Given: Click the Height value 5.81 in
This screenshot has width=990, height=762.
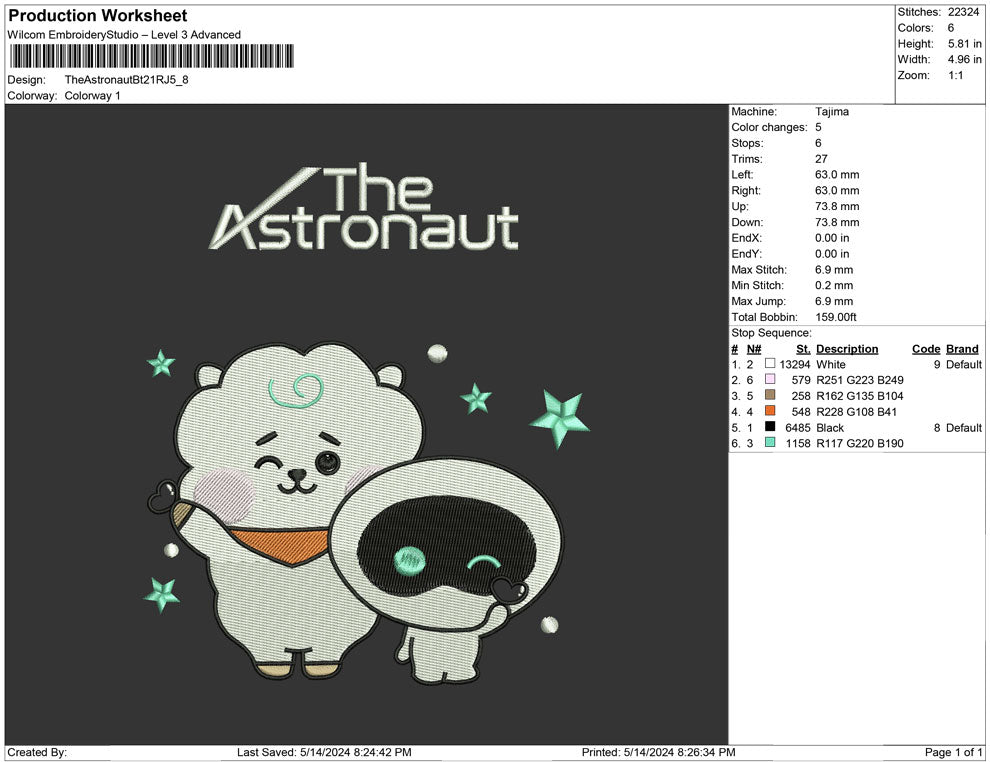Looking at the screenshot, I should [965, 44].
